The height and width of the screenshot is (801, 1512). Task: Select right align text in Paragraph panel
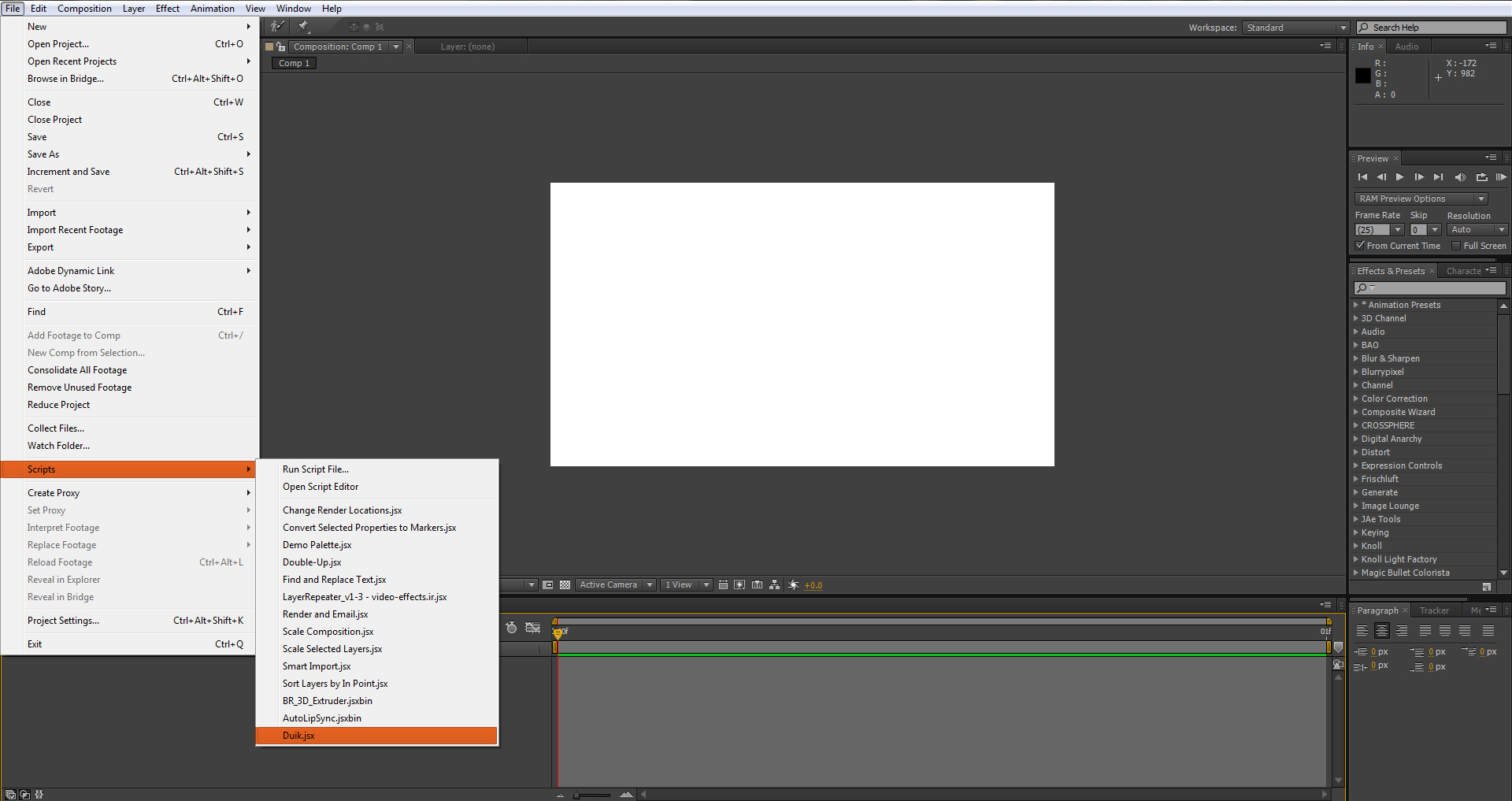click(1402, 631)
